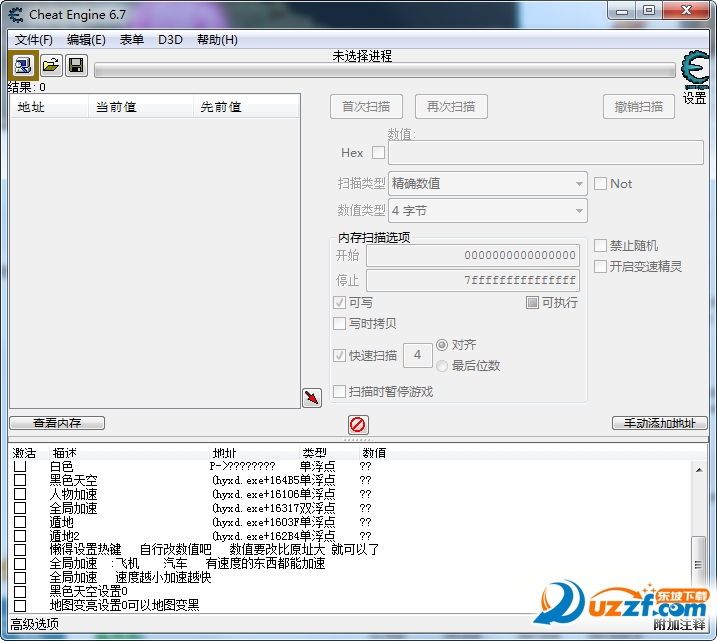Image resolution: width=717 pixels, height=641 pixels.
Task: Click the 先前值 column header
Action: tap(246, 107)
